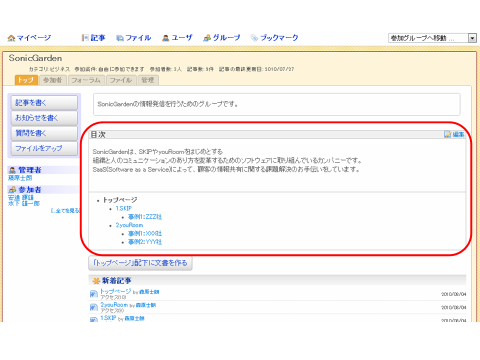Switch to the 管理 tab
Screen dimensions: 480x360
click(x=148, y=80)
